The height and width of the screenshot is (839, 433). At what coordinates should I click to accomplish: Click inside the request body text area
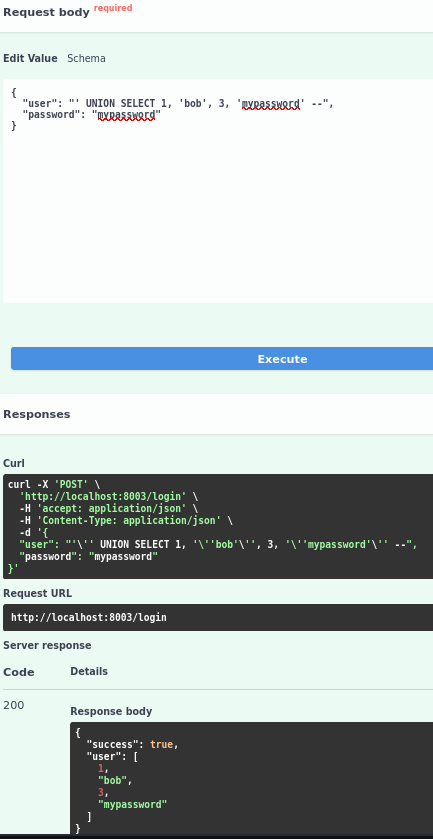point(218,190)
